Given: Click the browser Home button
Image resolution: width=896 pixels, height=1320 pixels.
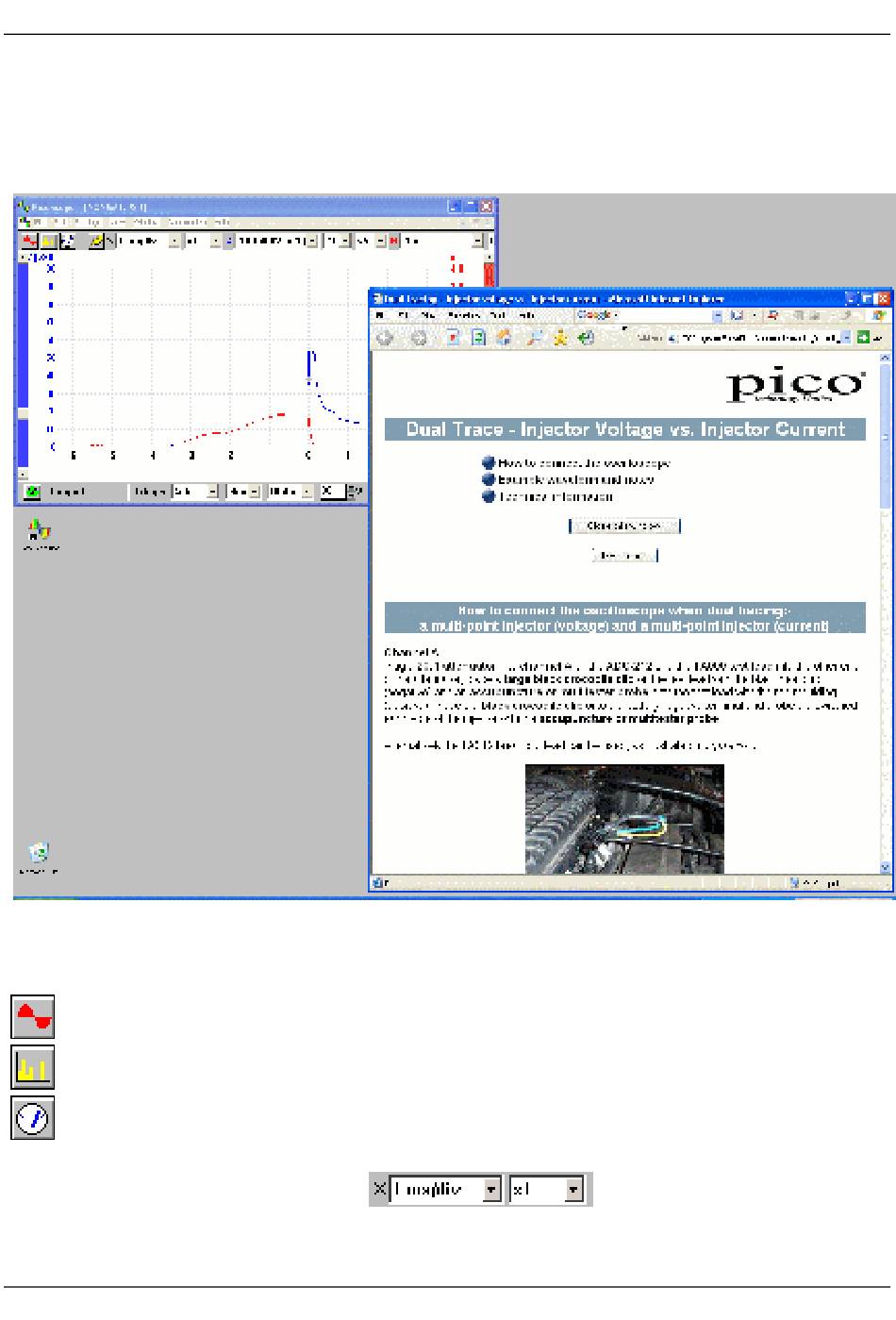Looking at the screenshot, I should click(504, 338).
